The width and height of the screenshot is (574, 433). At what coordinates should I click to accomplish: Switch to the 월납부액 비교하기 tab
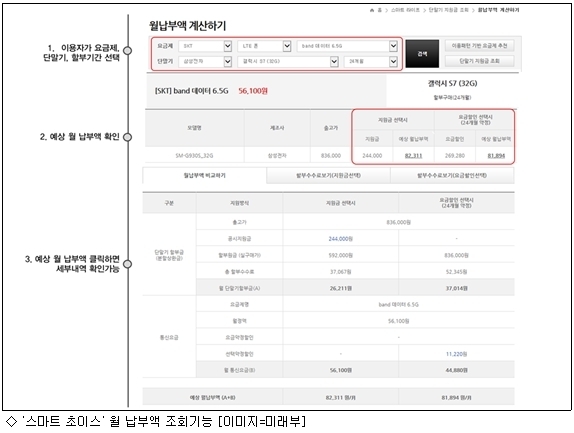tap(205, 176)
